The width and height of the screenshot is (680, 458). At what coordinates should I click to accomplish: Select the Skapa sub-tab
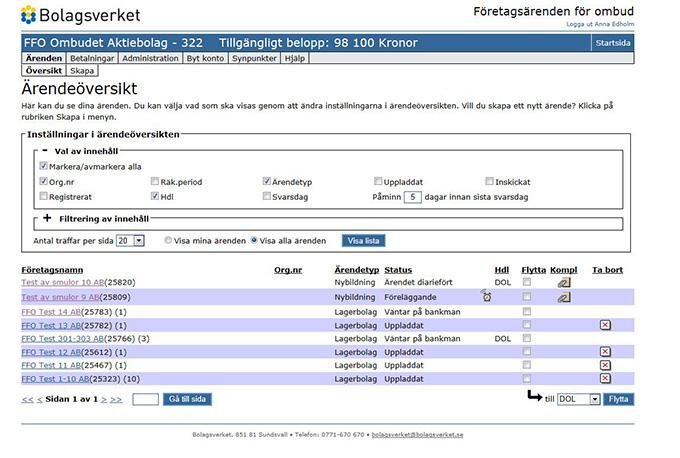[x=82, y=71]
